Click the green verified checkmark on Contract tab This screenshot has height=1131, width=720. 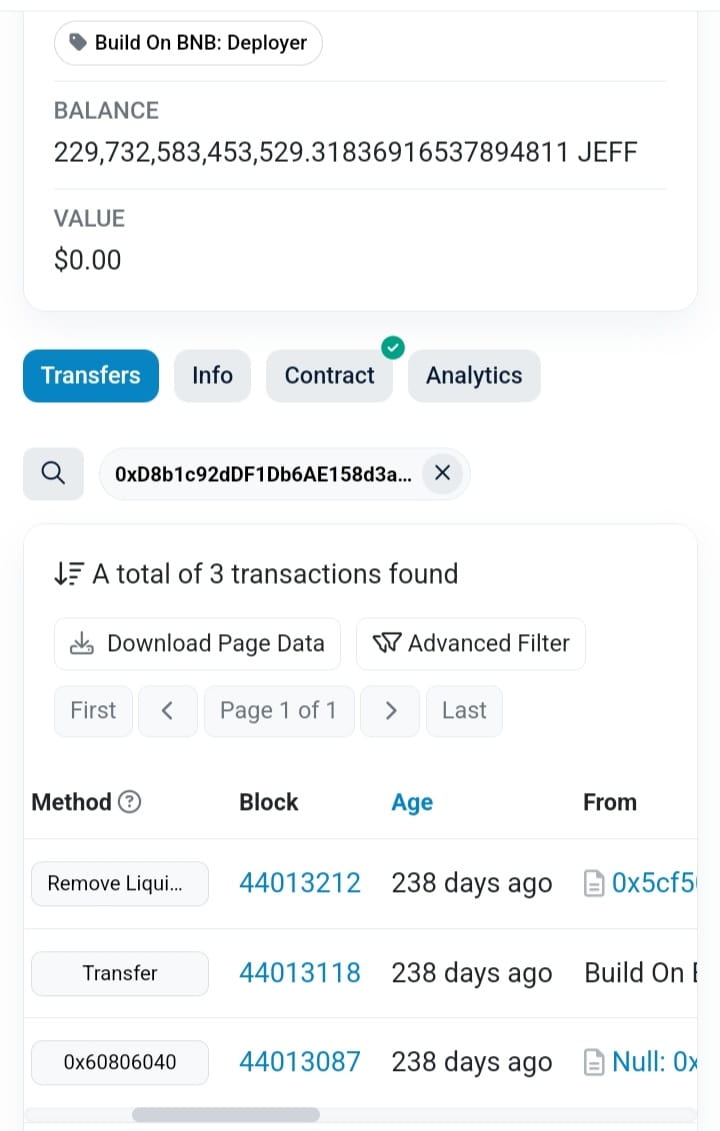click(x=392, y=348)
